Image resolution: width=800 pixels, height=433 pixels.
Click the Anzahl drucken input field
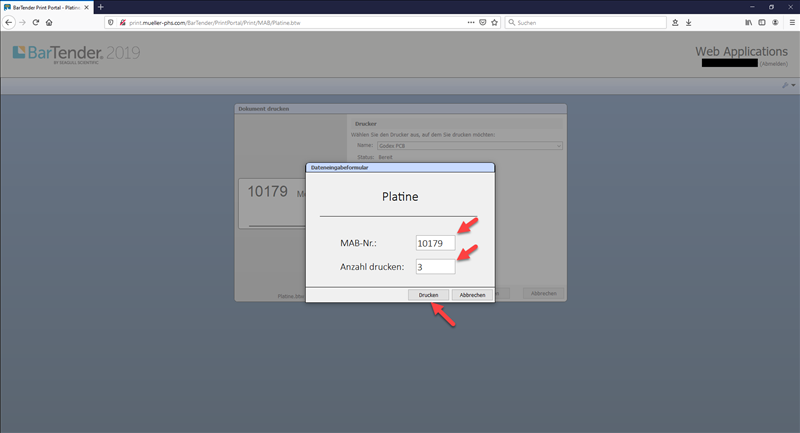[435, 266]
